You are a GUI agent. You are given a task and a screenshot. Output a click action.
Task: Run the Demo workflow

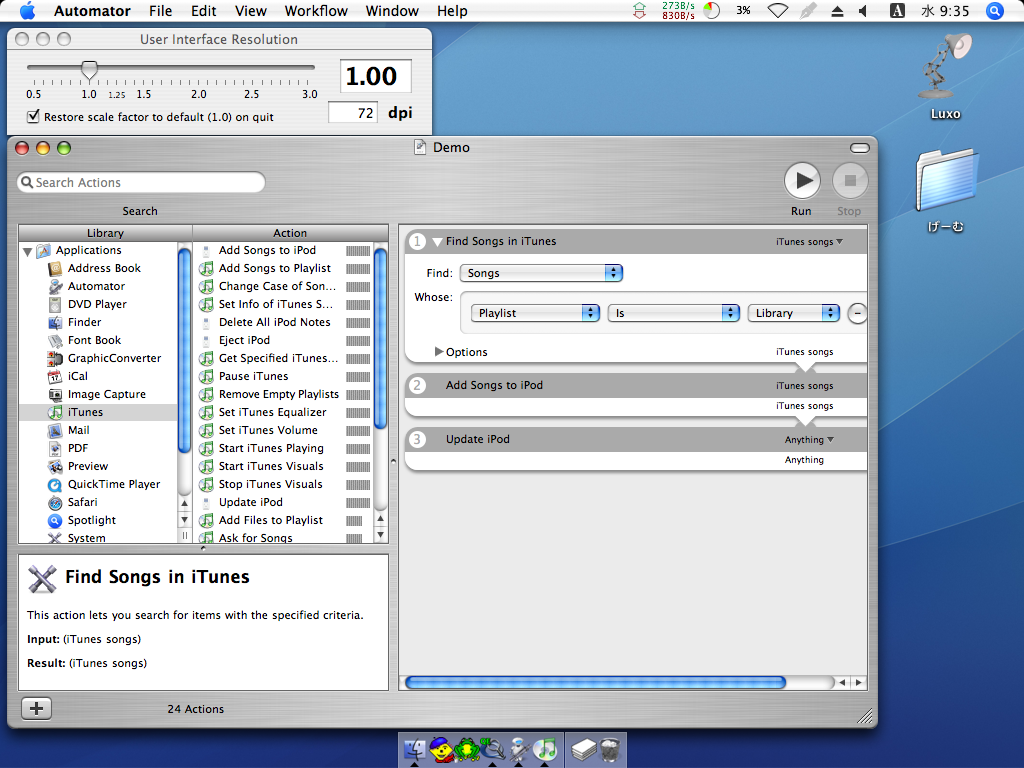[802, 180]
